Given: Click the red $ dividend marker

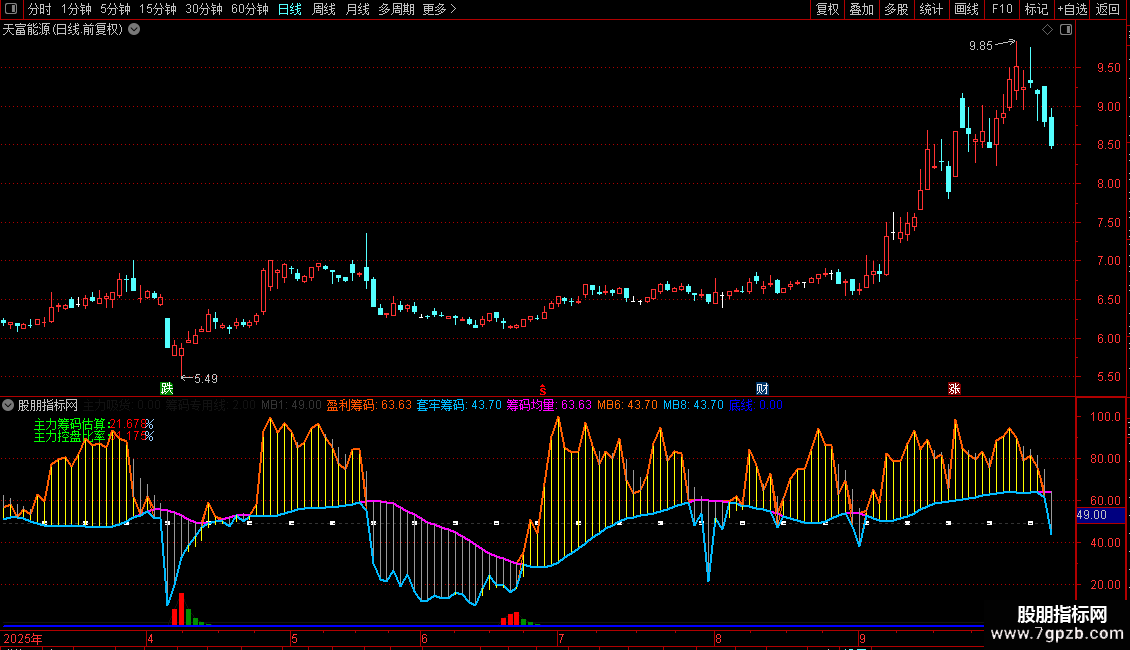Looking at the screenshot, I should click(543, 389).
